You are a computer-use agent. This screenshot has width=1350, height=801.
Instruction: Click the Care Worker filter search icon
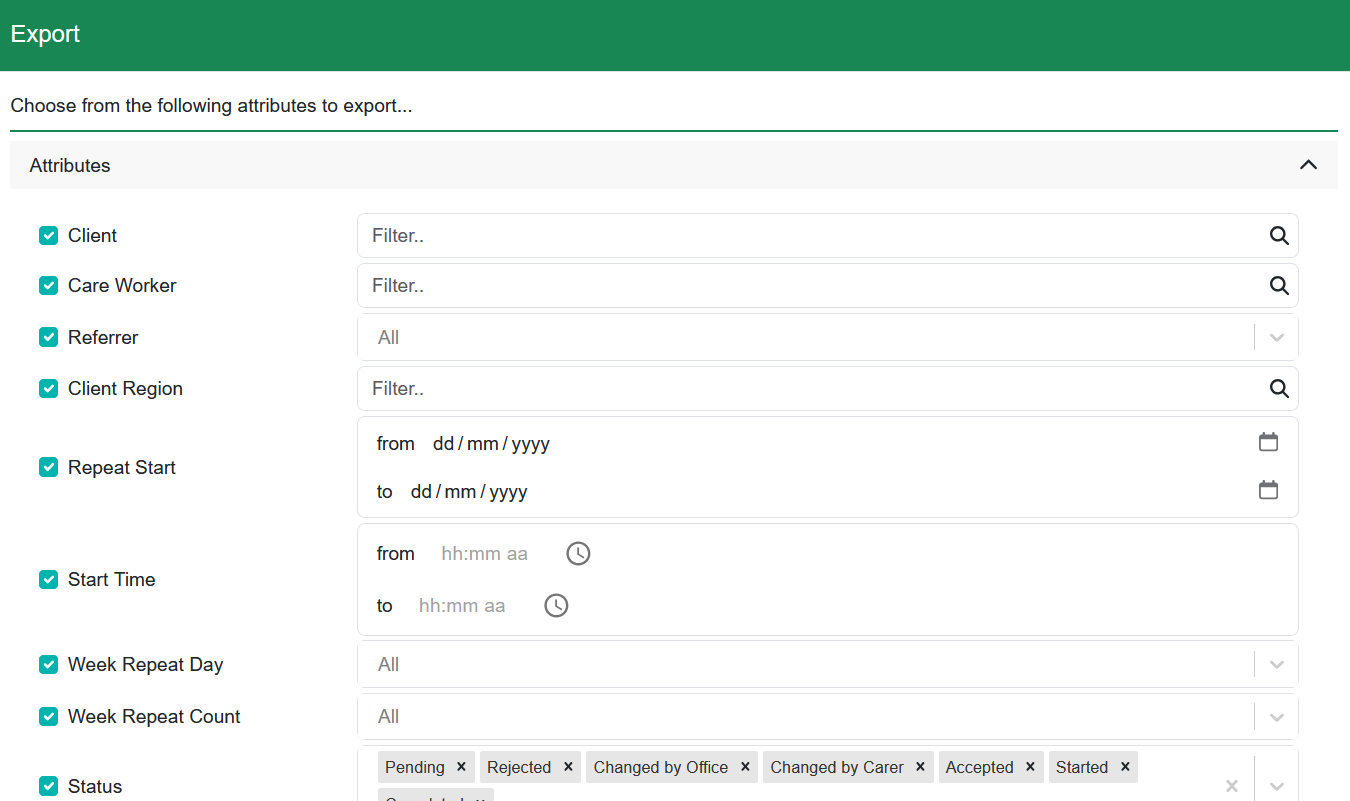(1279, 286)
